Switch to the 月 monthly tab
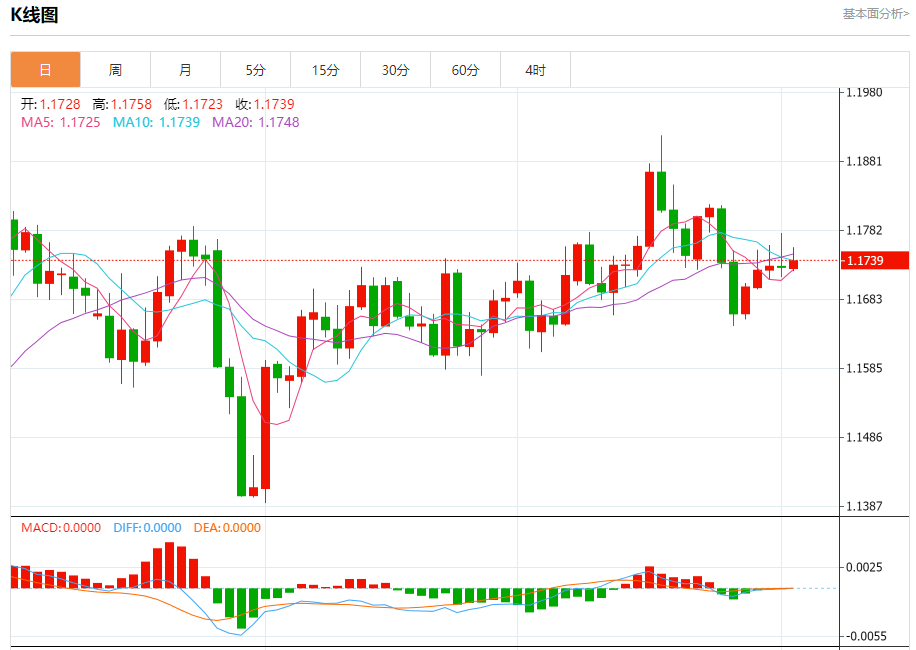The height and width of the screenshot is (650, 916). (x=185, y=70)
